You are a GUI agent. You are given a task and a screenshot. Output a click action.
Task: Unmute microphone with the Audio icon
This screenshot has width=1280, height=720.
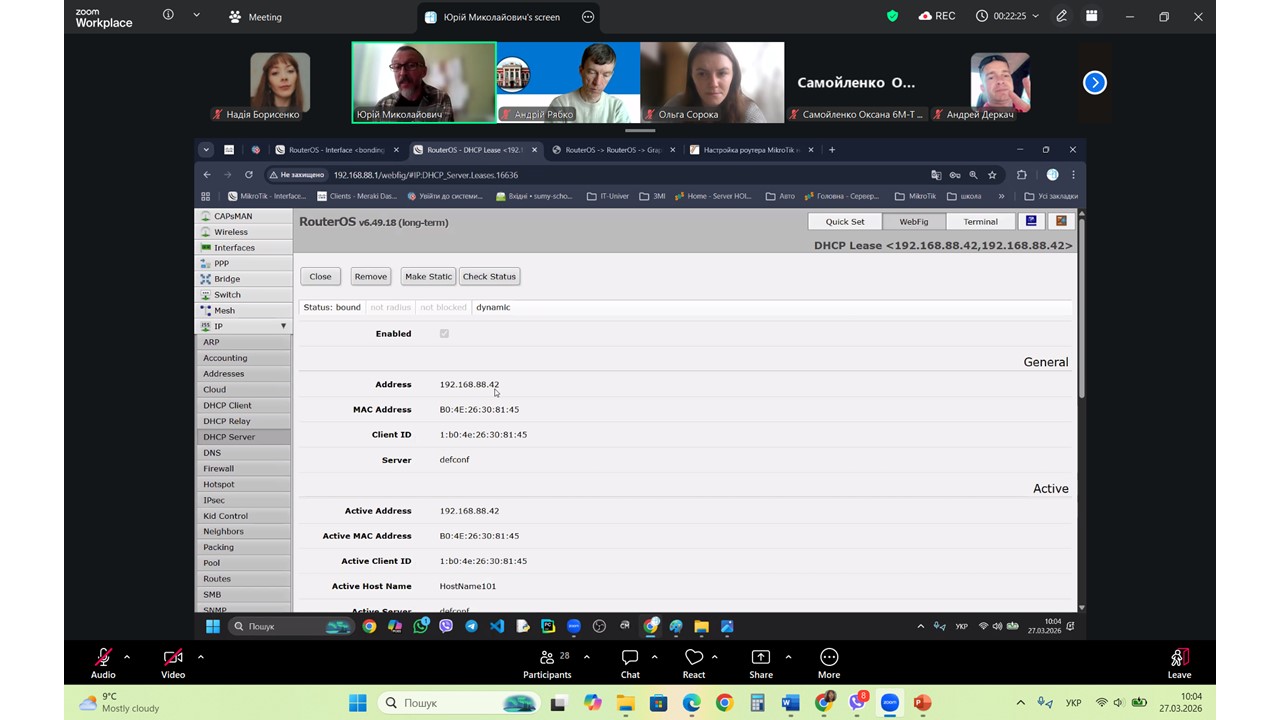103,658
